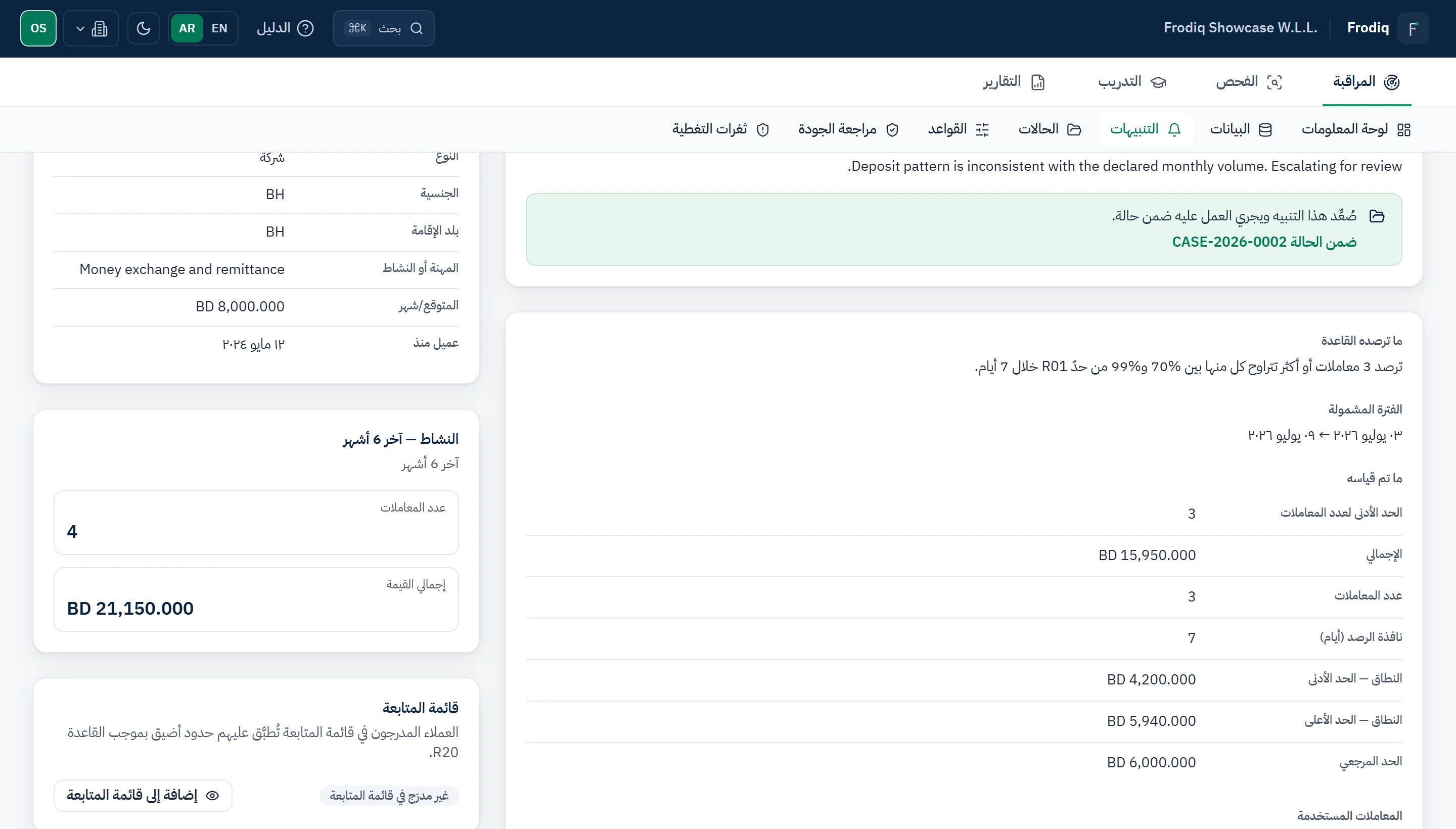
Task: Click the reports document icon
Action: pyautogui.click(x=1038, y=82)
